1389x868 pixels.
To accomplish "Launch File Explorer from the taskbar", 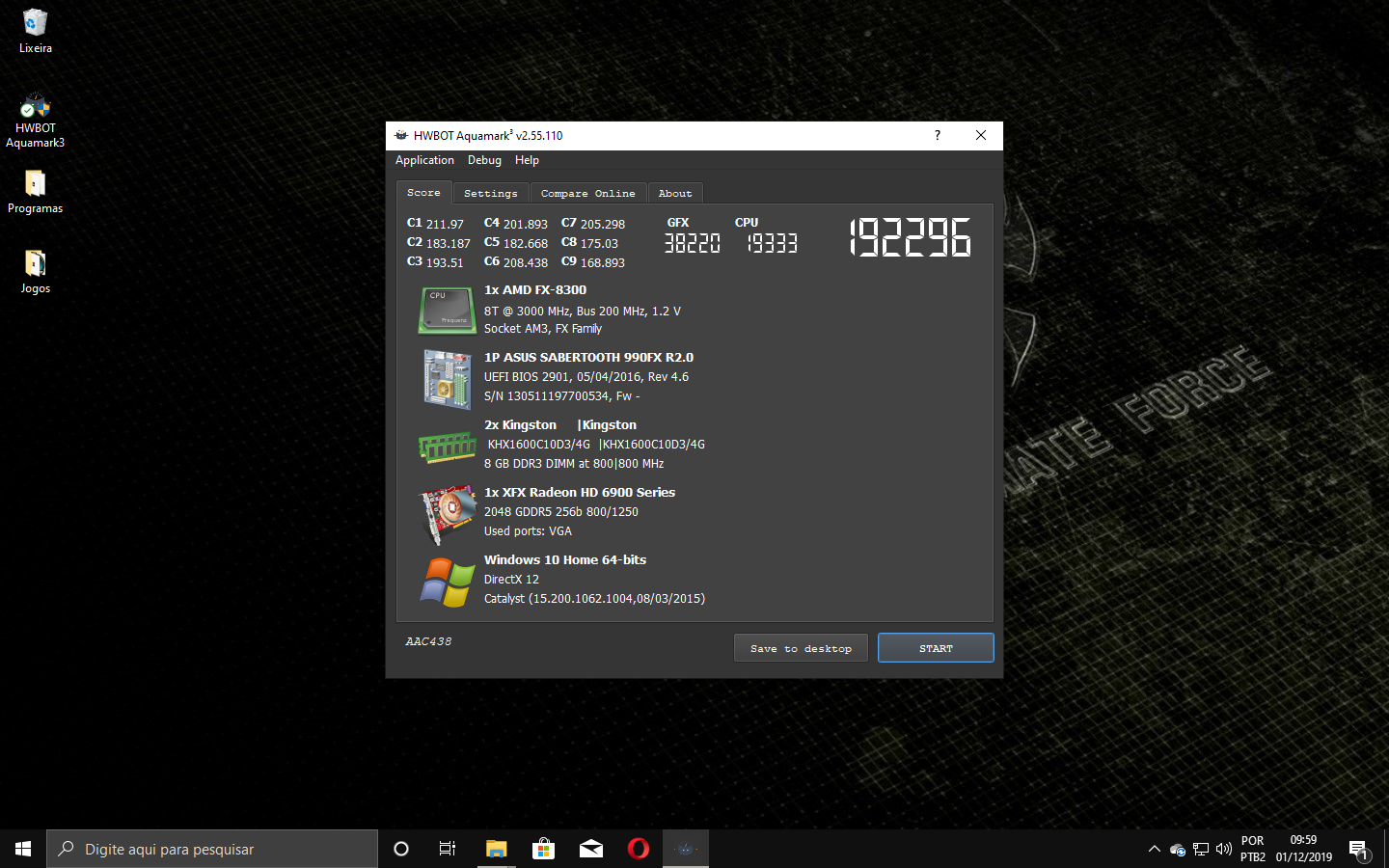I will click(496, 849).
